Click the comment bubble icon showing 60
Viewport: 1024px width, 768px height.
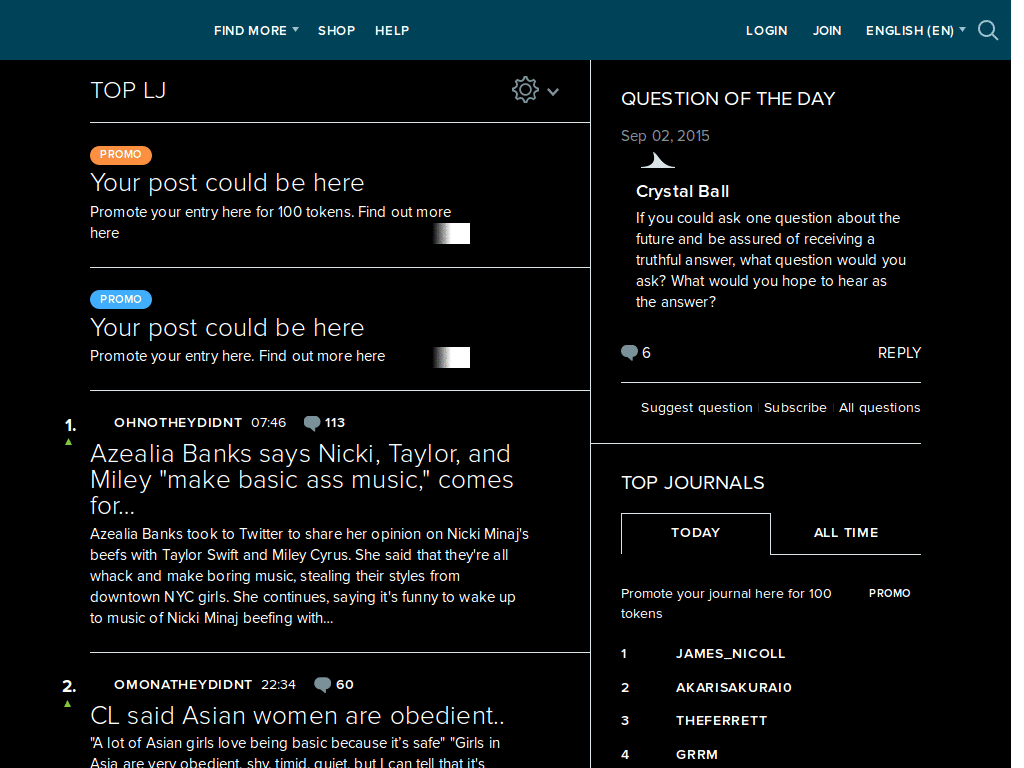[323, 684]
